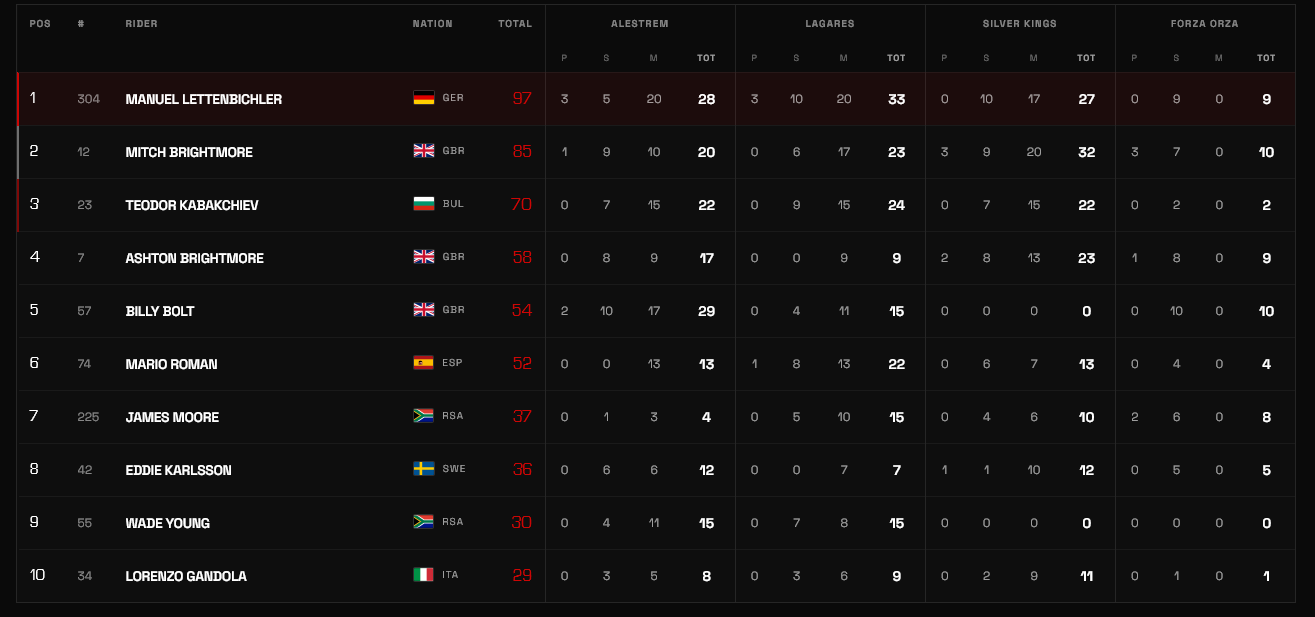
Task: Click the German flag icon for Manuel Lettenbichler
Action: (423, 98)
